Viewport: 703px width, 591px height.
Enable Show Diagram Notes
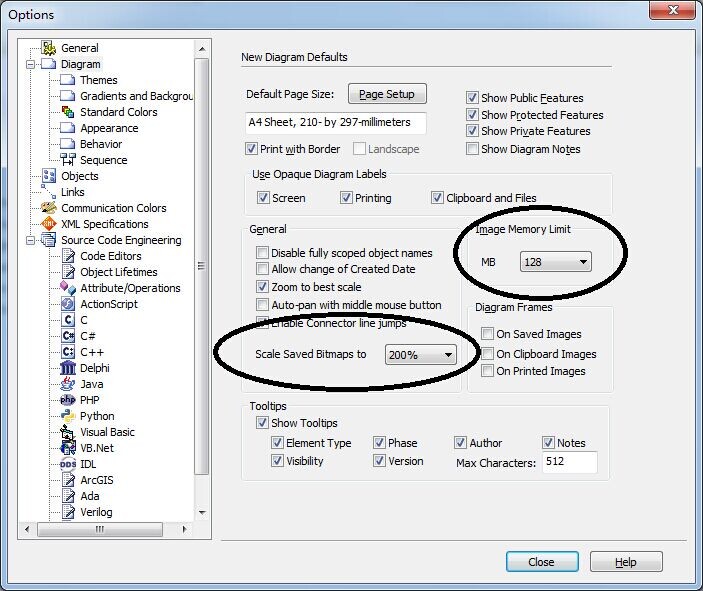[472, 148]
